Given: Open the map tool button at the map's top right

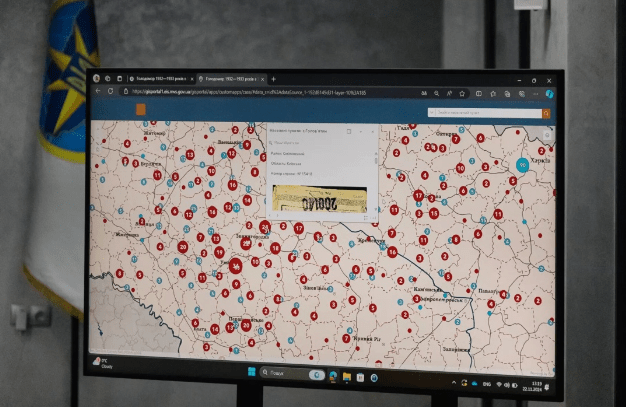Looking at the screenshot, I should 547,135.
